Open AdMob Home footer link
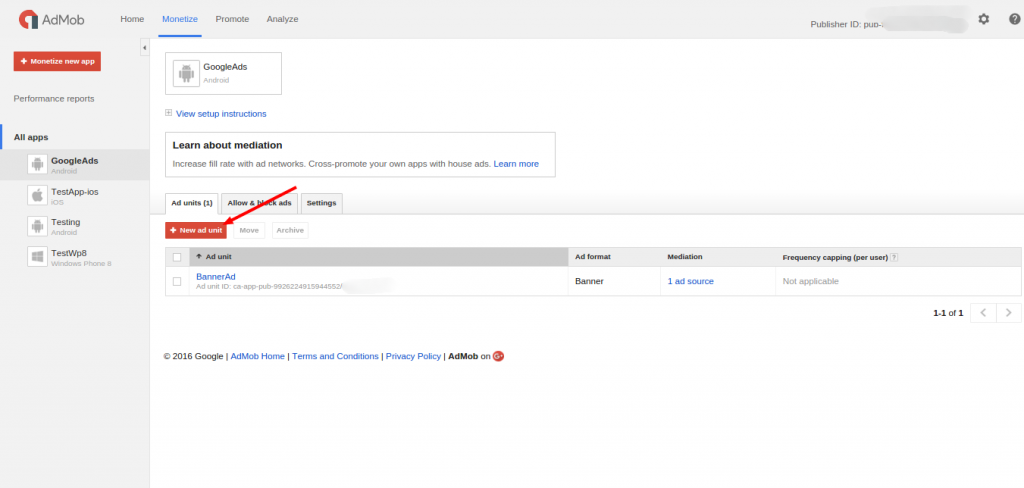This screenshot has width=1024, height=488. tap(257, 356)
